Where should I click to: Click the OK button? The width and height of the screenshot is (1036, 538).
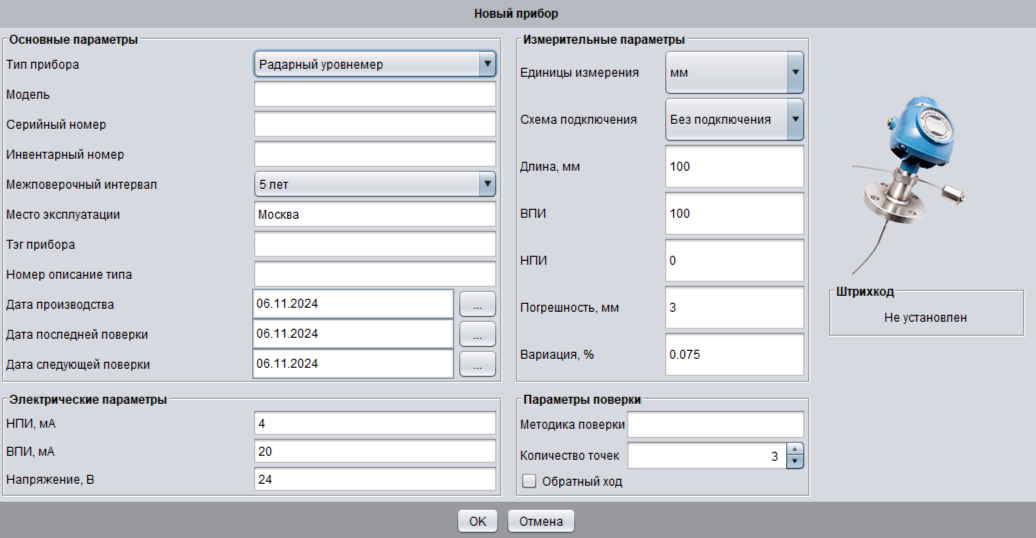(x=477, y=521)
